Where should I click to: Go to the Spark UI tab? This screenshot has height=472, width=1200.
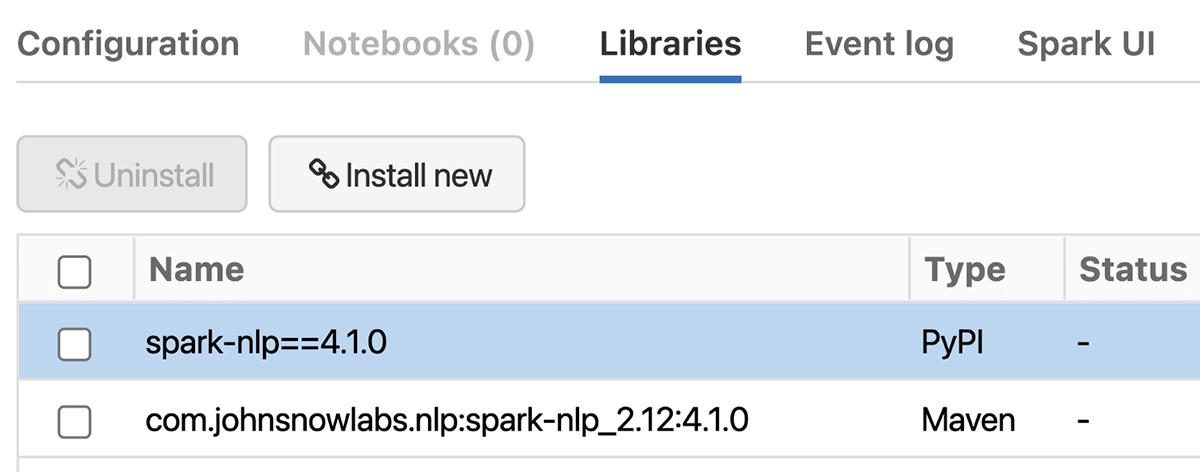click(1086, 44)
